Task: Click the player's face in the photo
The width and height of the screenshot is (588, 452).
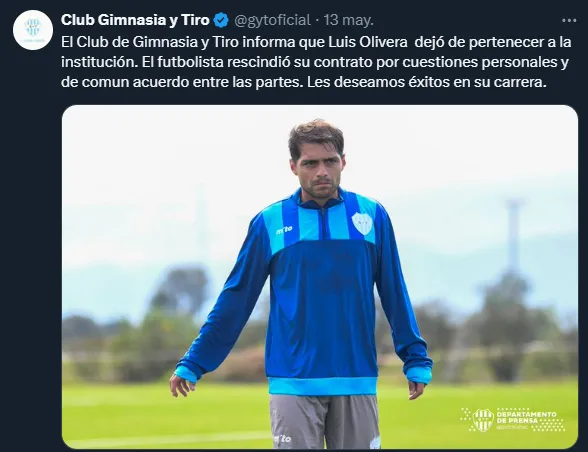Action: point(317,169)
